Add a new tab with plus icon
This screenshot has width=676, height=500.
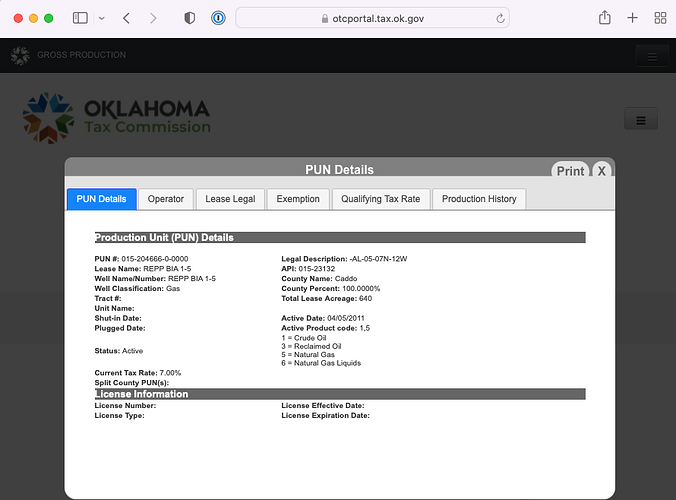coord(632,18)
